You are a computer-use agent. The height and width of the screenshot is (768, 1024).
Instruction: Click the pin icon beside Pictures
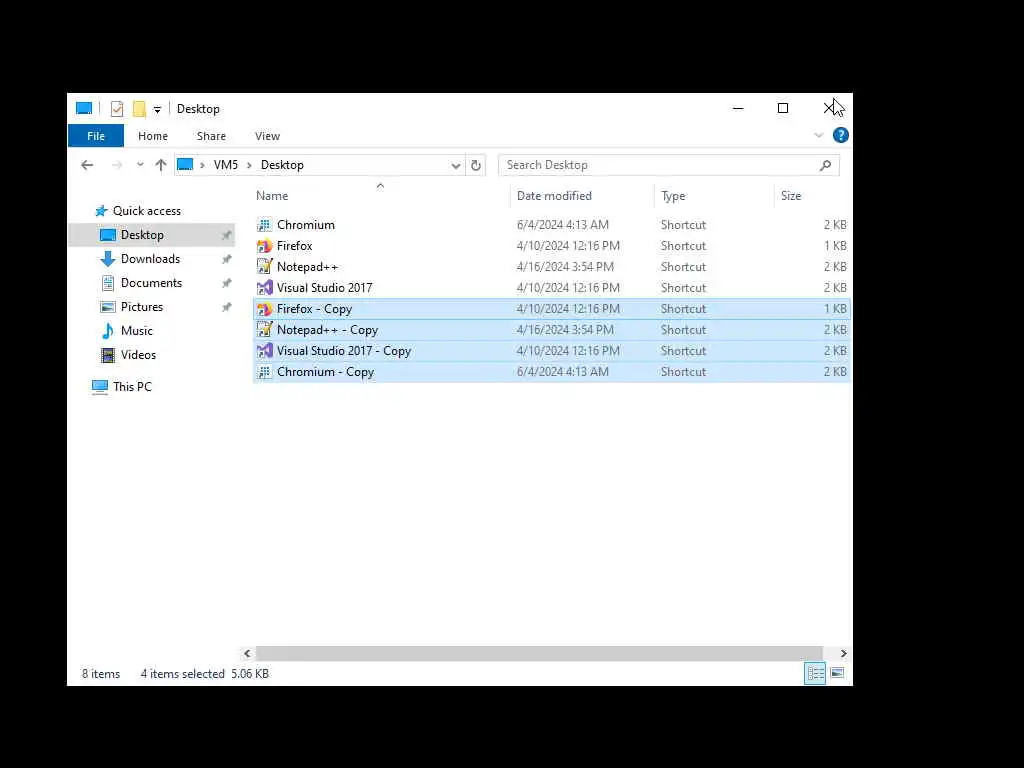[227, 307]
